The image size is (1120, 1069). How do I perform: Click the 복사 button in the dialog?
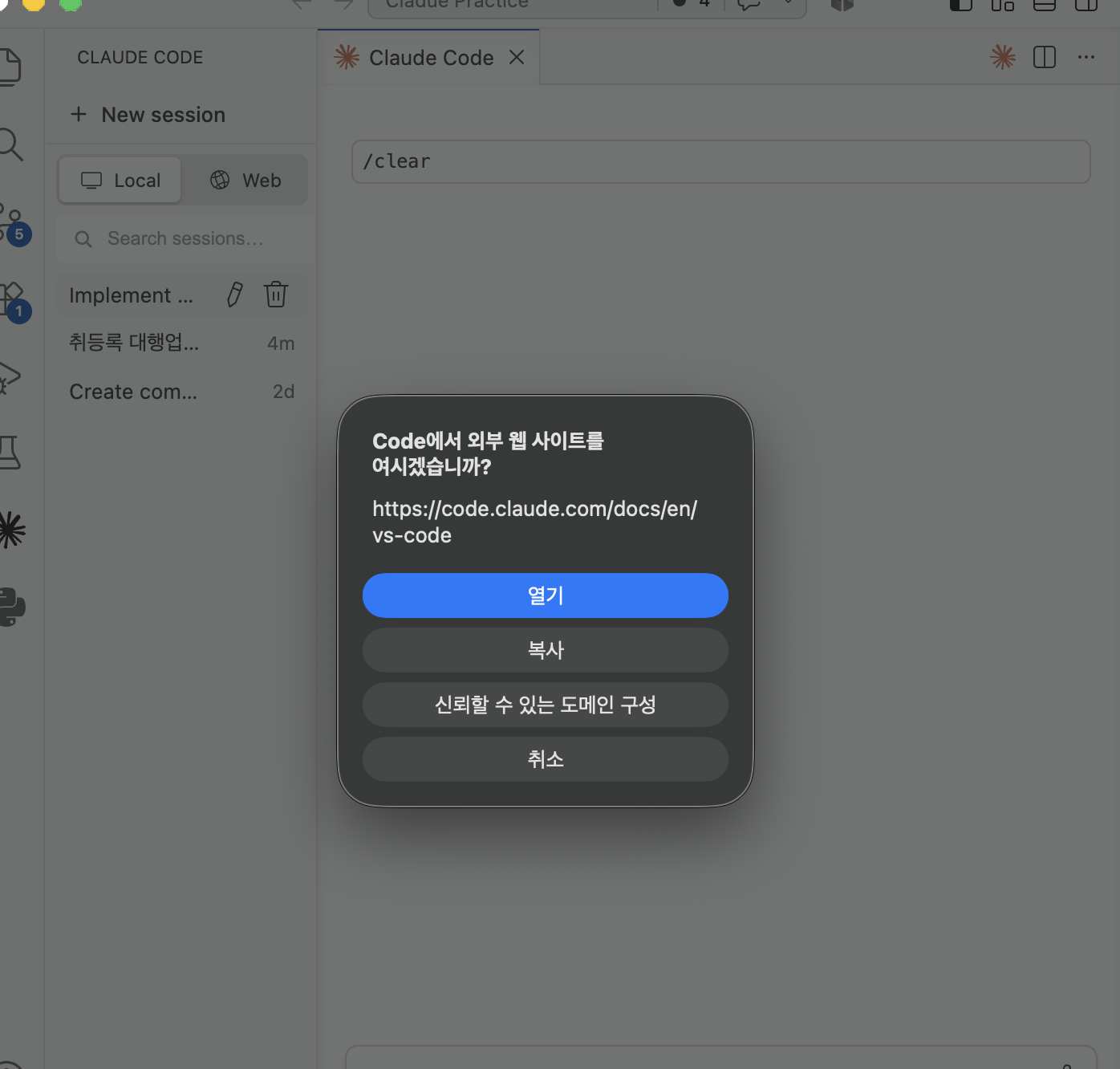546,650
